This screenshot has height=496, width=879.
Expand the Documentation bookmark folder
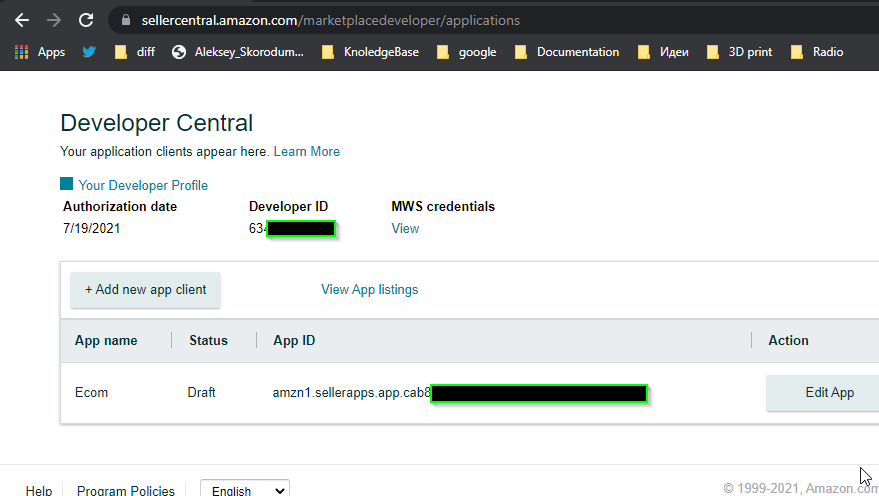[x=567, y=52]
